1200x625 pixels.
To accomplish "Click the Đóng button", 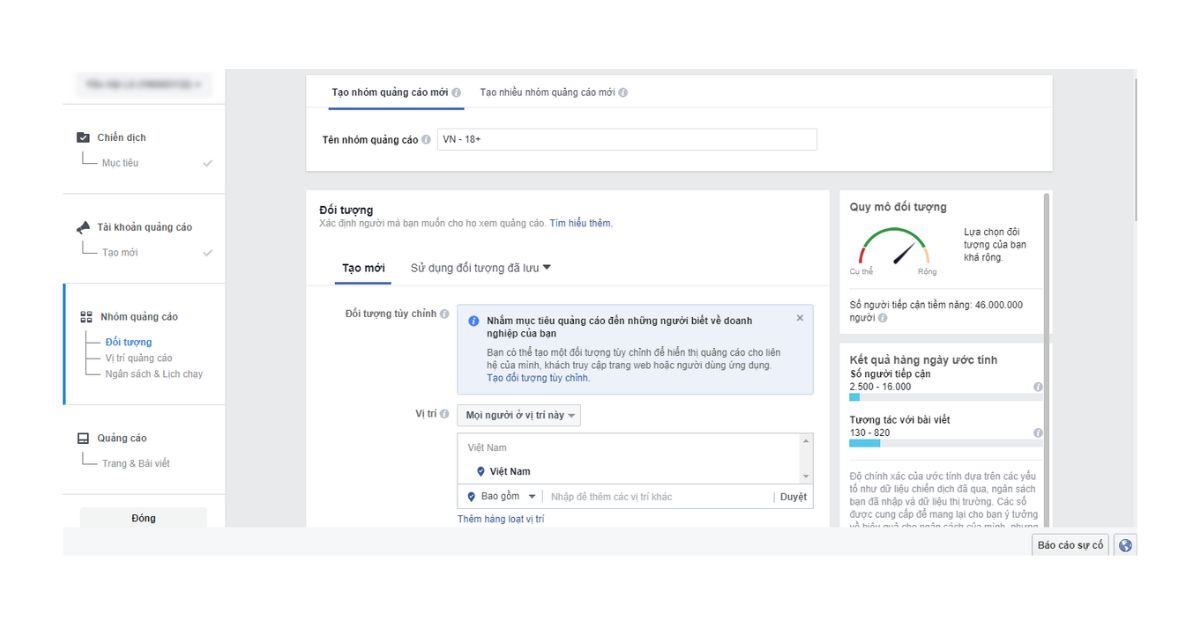I will click(x=143, y=518).
